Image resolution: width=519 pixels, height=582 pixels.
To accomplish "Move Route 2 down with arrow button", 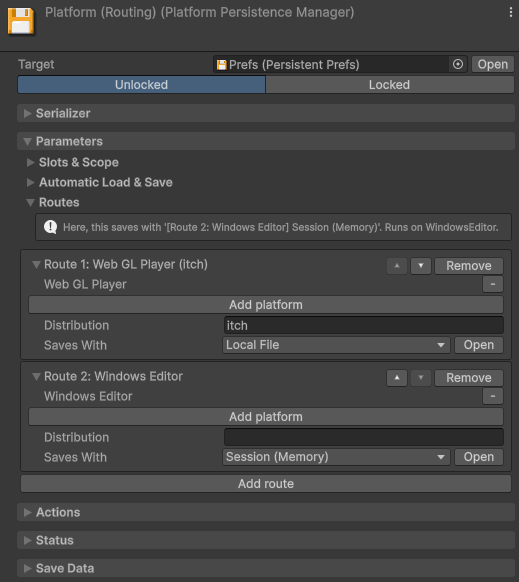I will (x=421, y=378).
